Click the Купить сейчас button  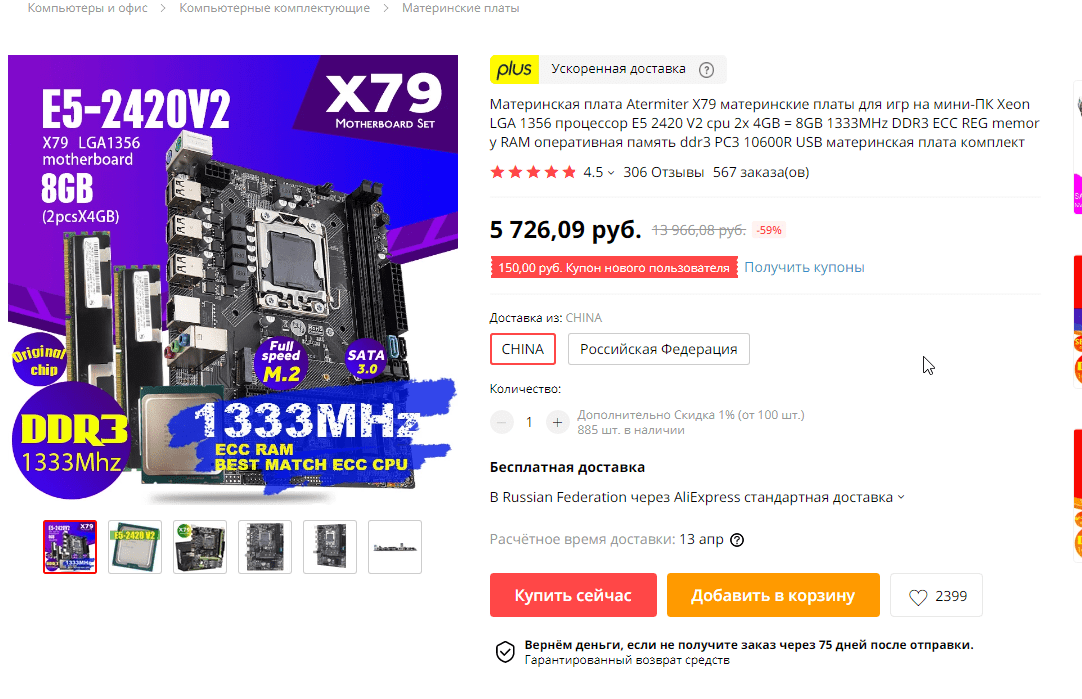click(x=573, y=595)
